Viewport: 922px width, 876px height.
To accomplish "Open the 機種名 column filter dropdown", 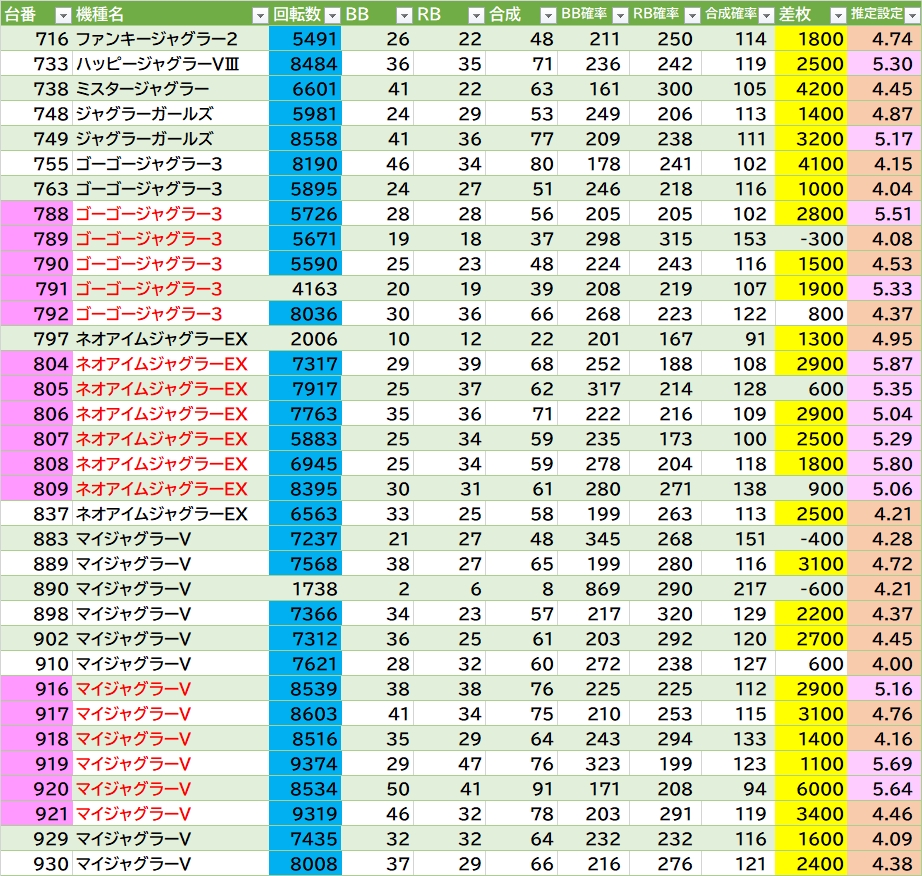I will (259, 15).
